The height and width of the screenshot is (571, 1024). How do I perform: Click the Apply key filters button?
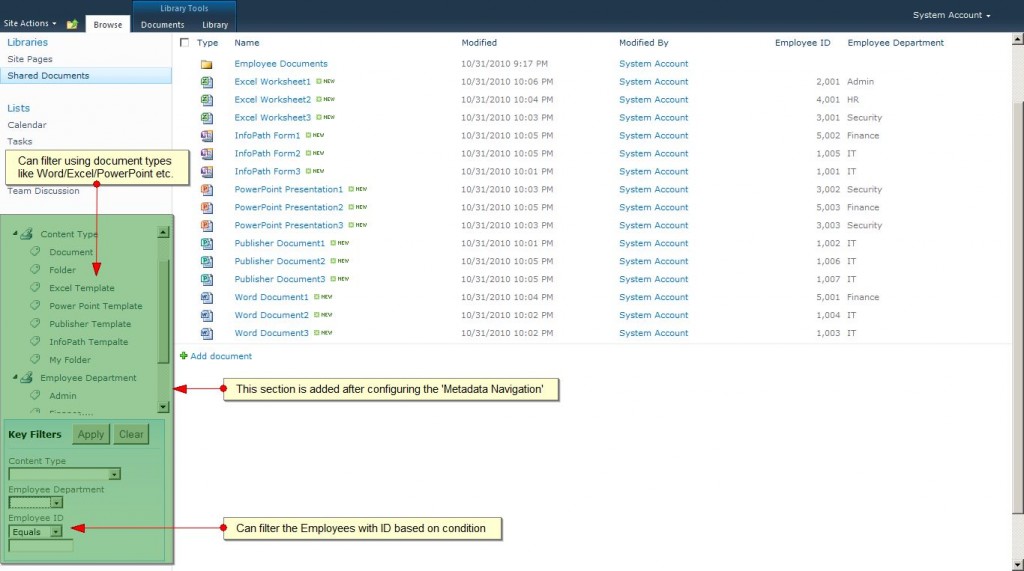tap(91, 434)
